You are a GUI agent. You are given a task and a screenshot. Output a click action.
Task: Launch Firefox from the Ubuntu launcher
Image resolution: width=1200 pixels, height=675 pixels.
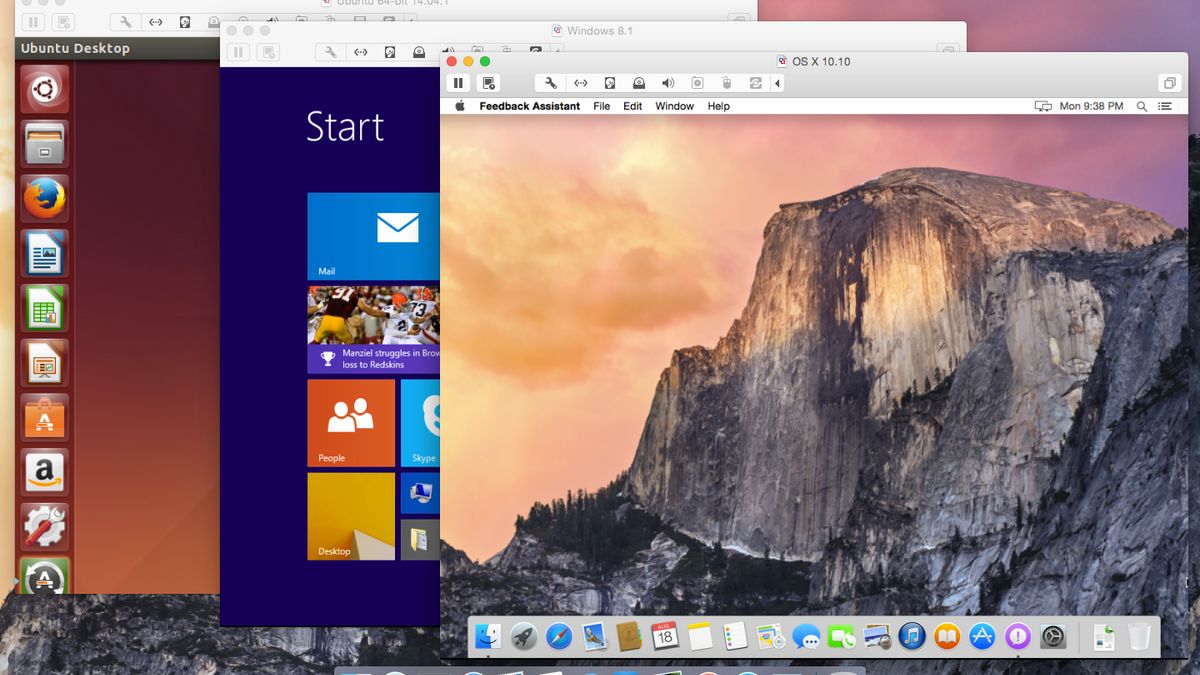pyautogui.click(x=44, y=199)
